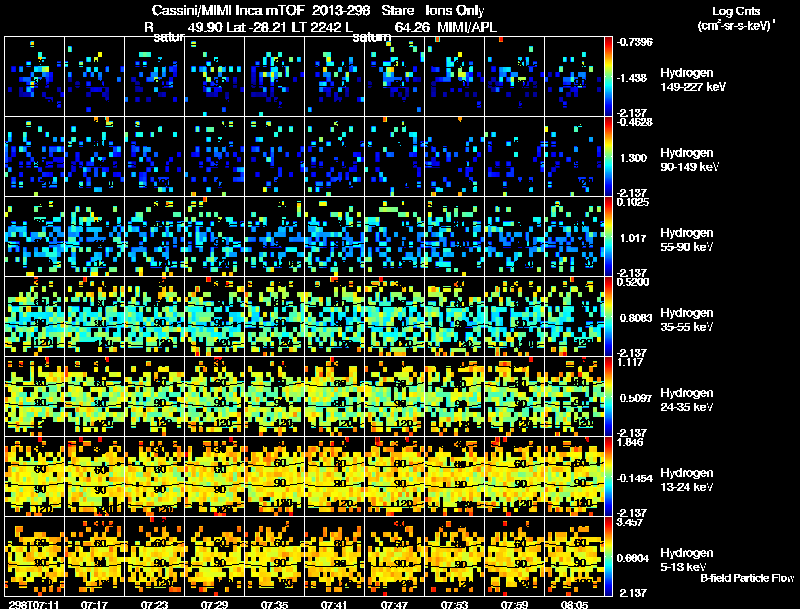Open the 07:59 panel in 55-90 keV row
This screenshot has width=800, height=609.
pyautogui.click(x=514, y=237)
